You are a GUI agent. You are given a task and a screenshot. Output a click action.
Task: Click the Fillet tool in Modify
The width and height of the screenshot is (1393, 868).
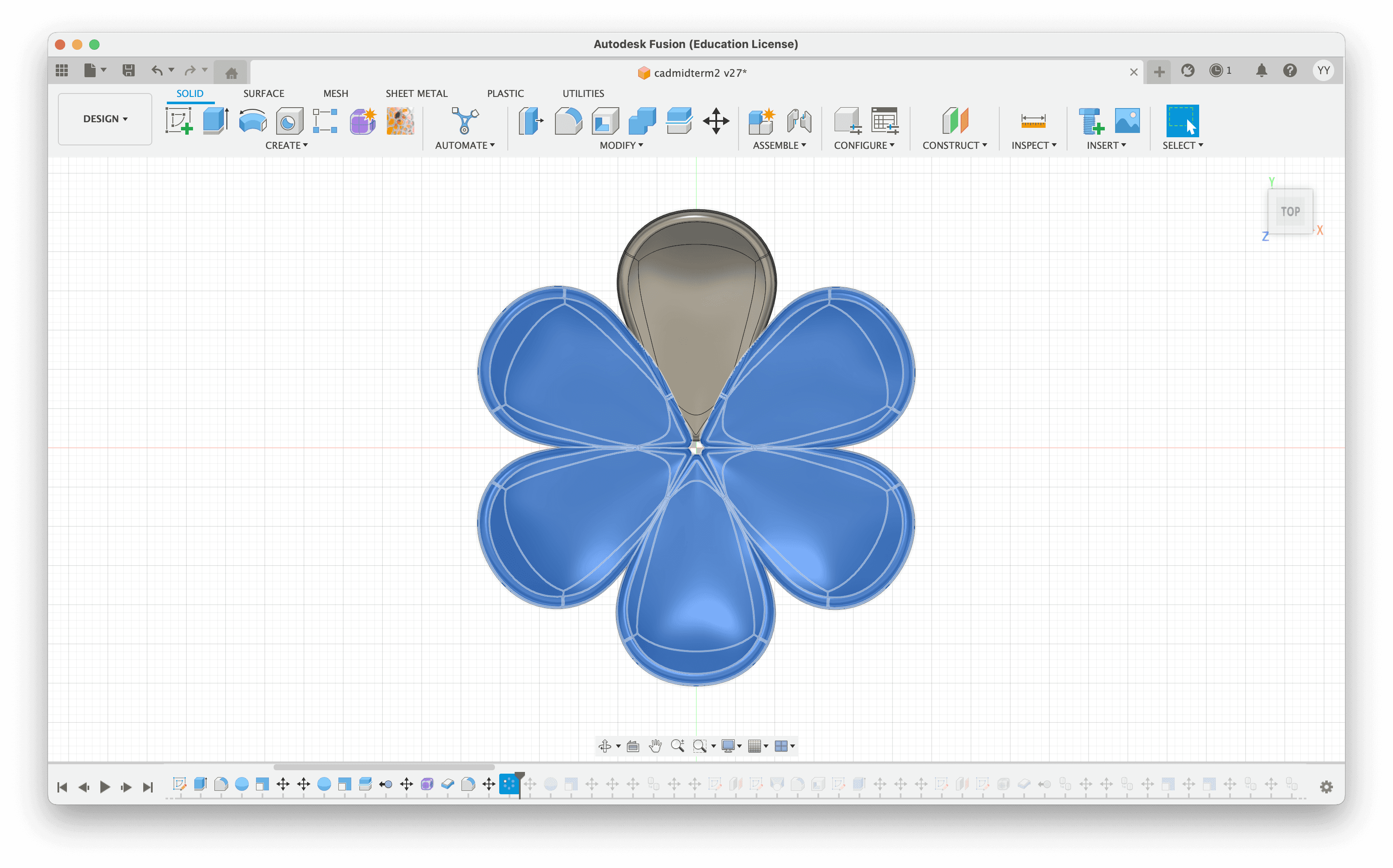click(x=568, y=121)
